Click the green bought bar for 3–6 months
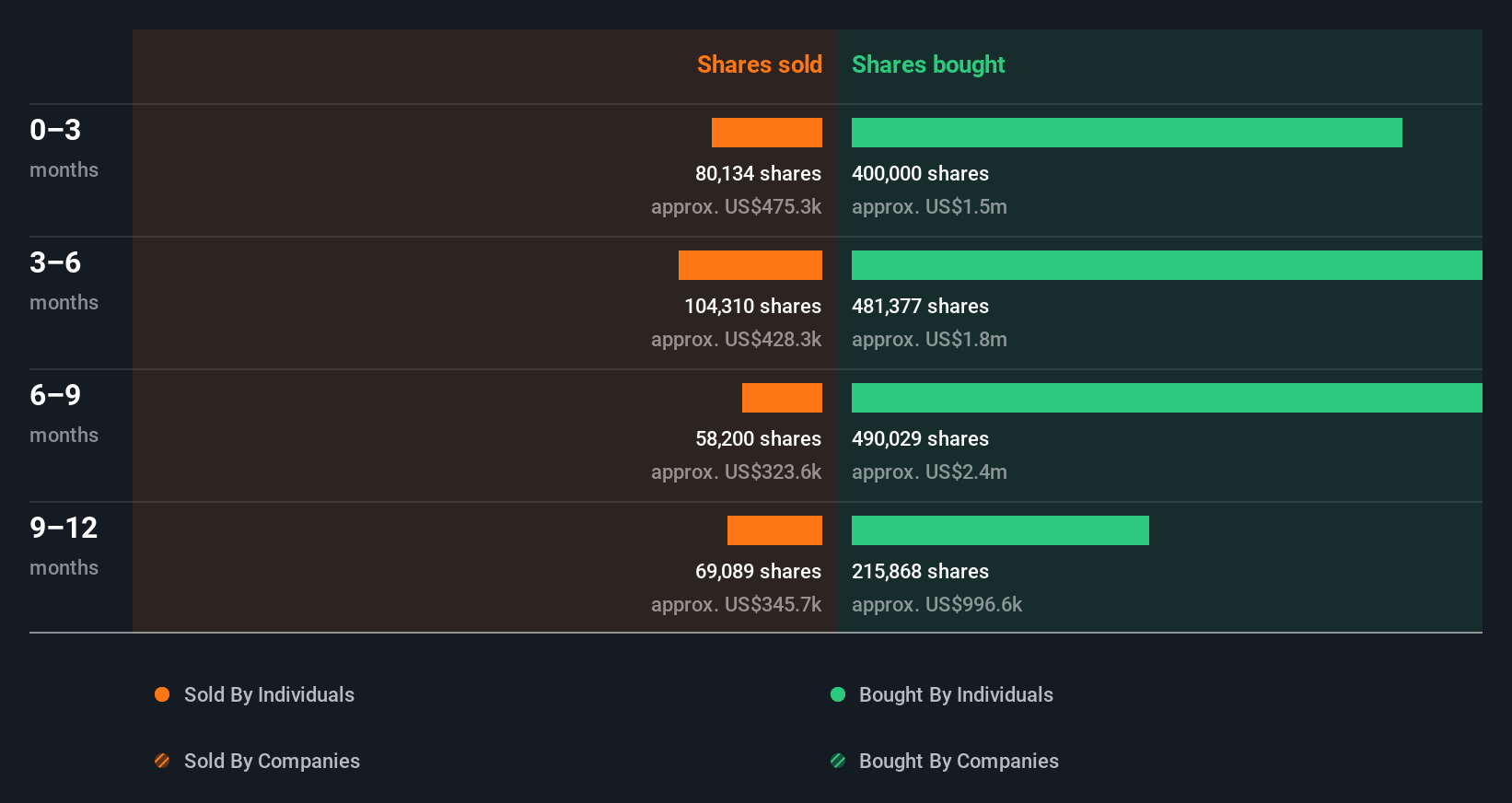Image resolution: width=1512 pixels, height=803 pixels. pyautogui.click(x=1167, y=265)
